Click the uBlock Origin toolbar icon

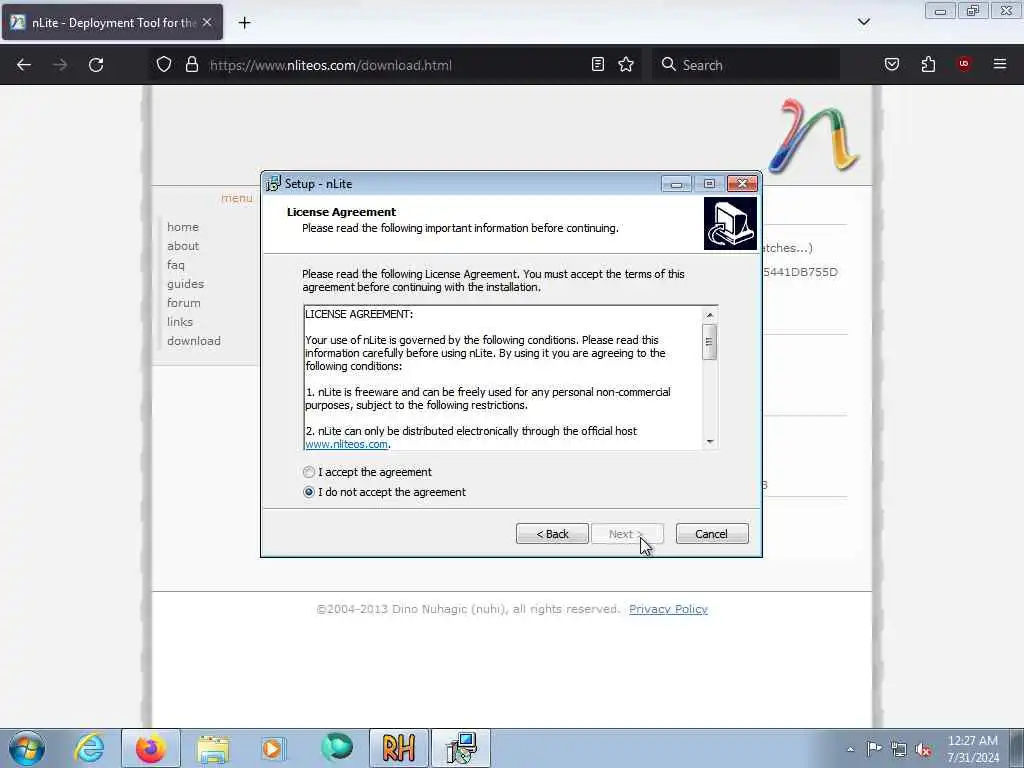point(964,64)
